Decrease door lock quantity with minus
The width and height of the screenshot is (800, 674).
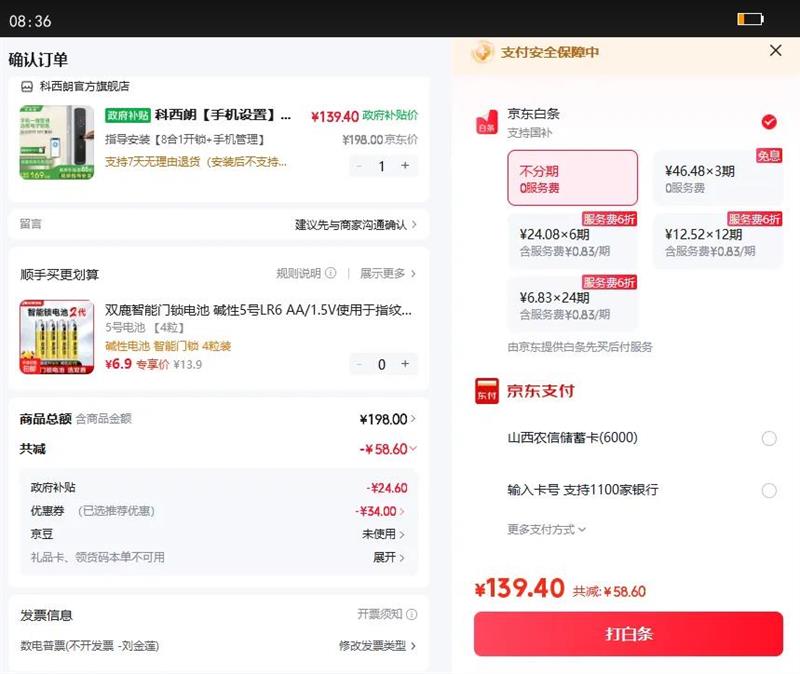point(359,166)
